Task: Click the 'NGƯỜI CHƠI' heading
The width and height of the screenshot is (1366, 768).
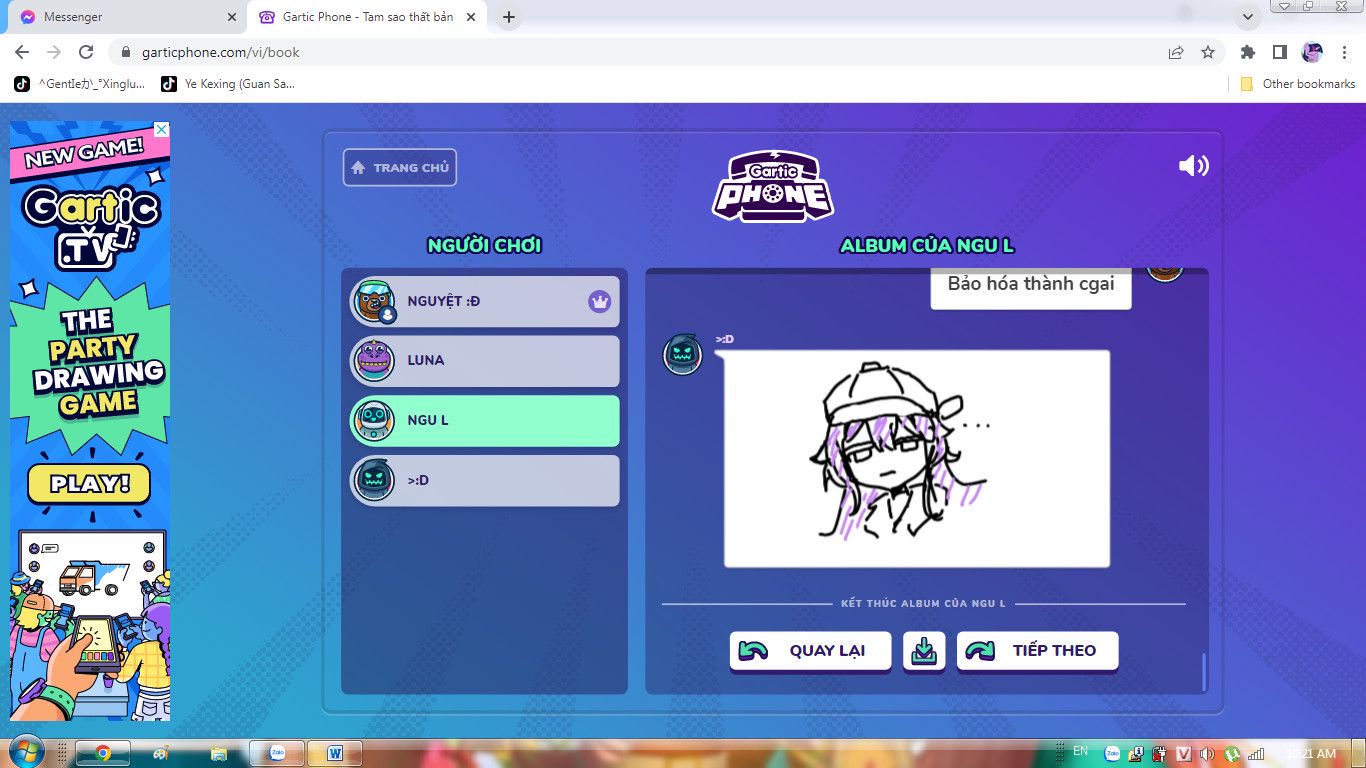Action: [x=484, y=246]
